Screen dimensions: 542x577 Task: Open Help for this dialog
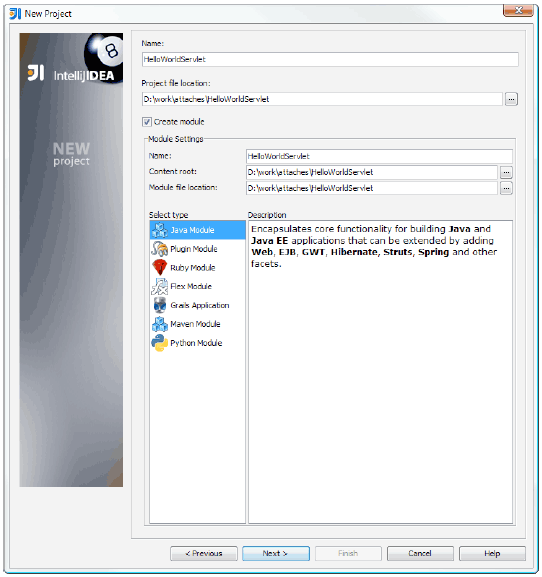click(x=492, y=553)
